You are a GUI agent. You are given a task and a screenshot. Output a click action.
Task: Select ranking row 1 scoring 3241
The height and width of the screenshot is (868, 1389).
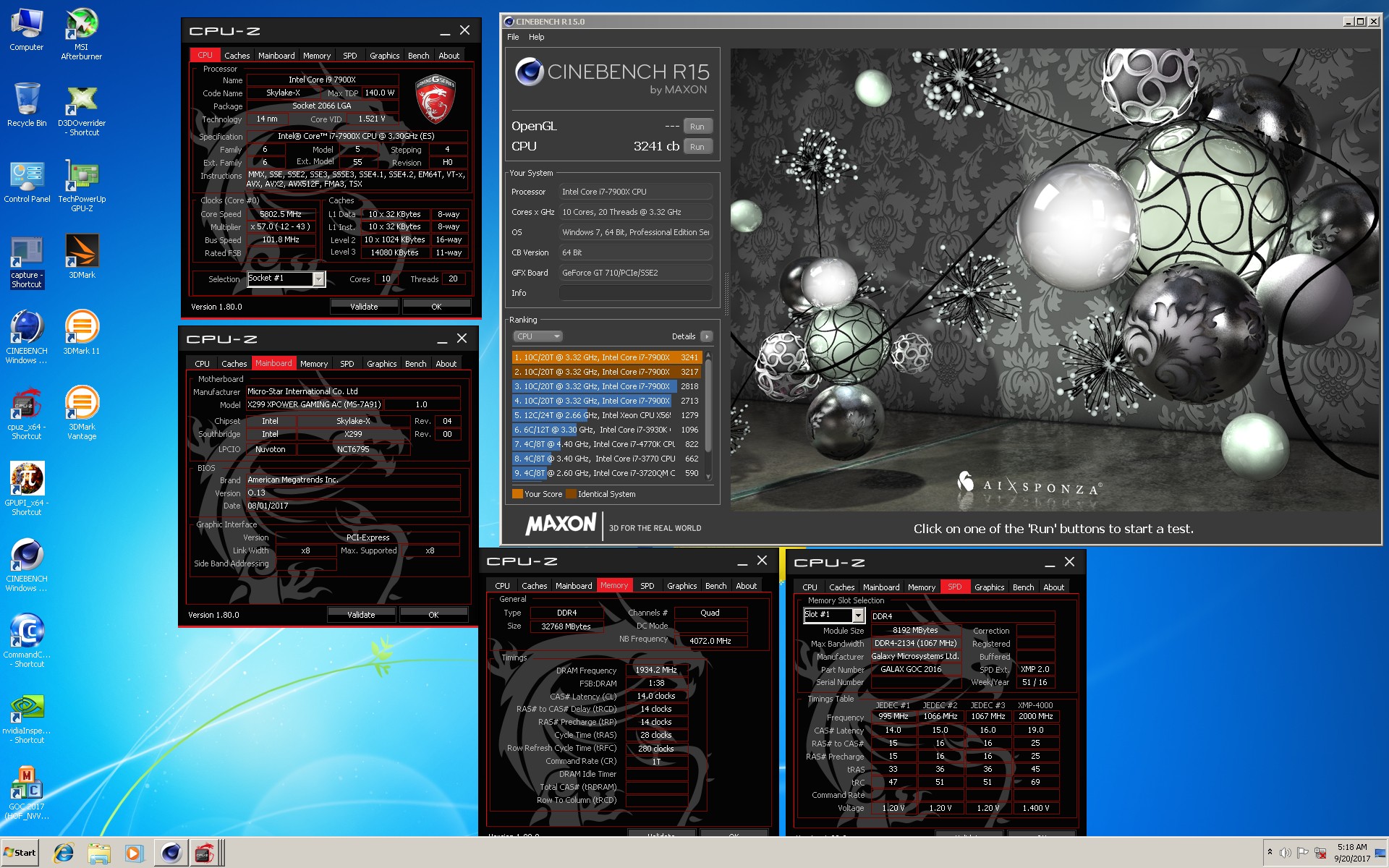tap(606, 357)
